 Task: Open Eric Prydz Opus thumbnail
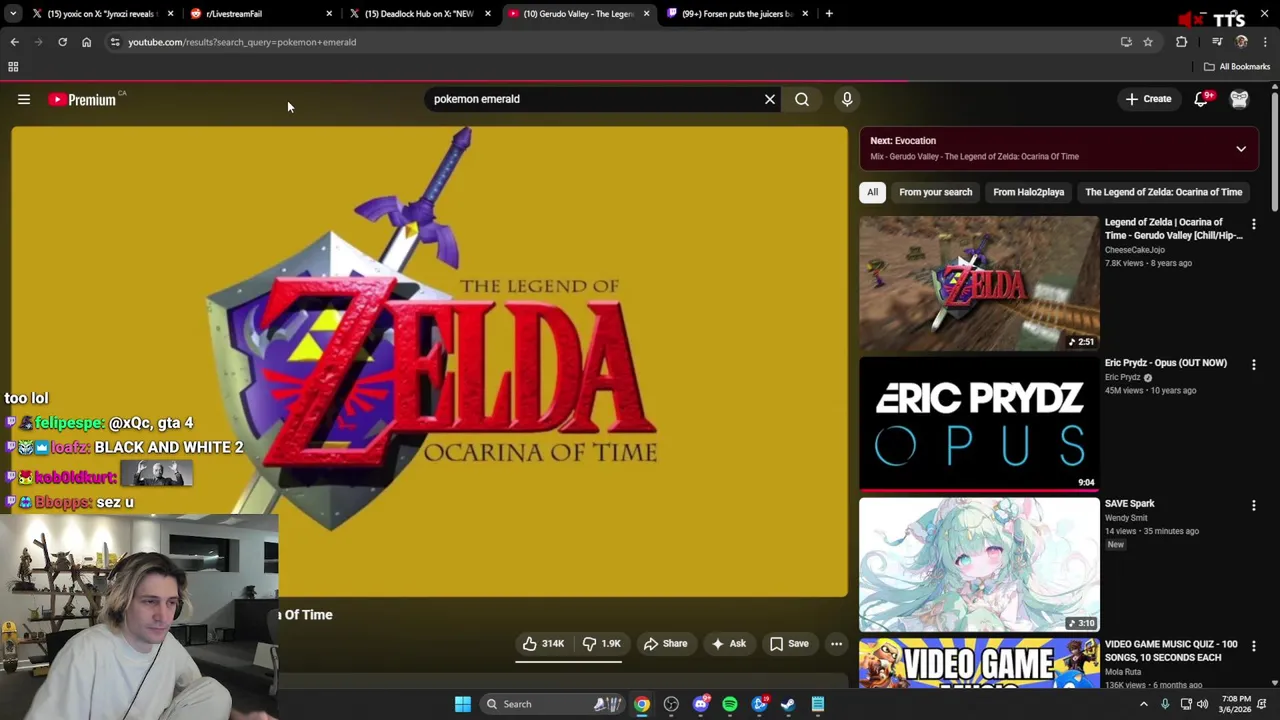coord(979,425)
